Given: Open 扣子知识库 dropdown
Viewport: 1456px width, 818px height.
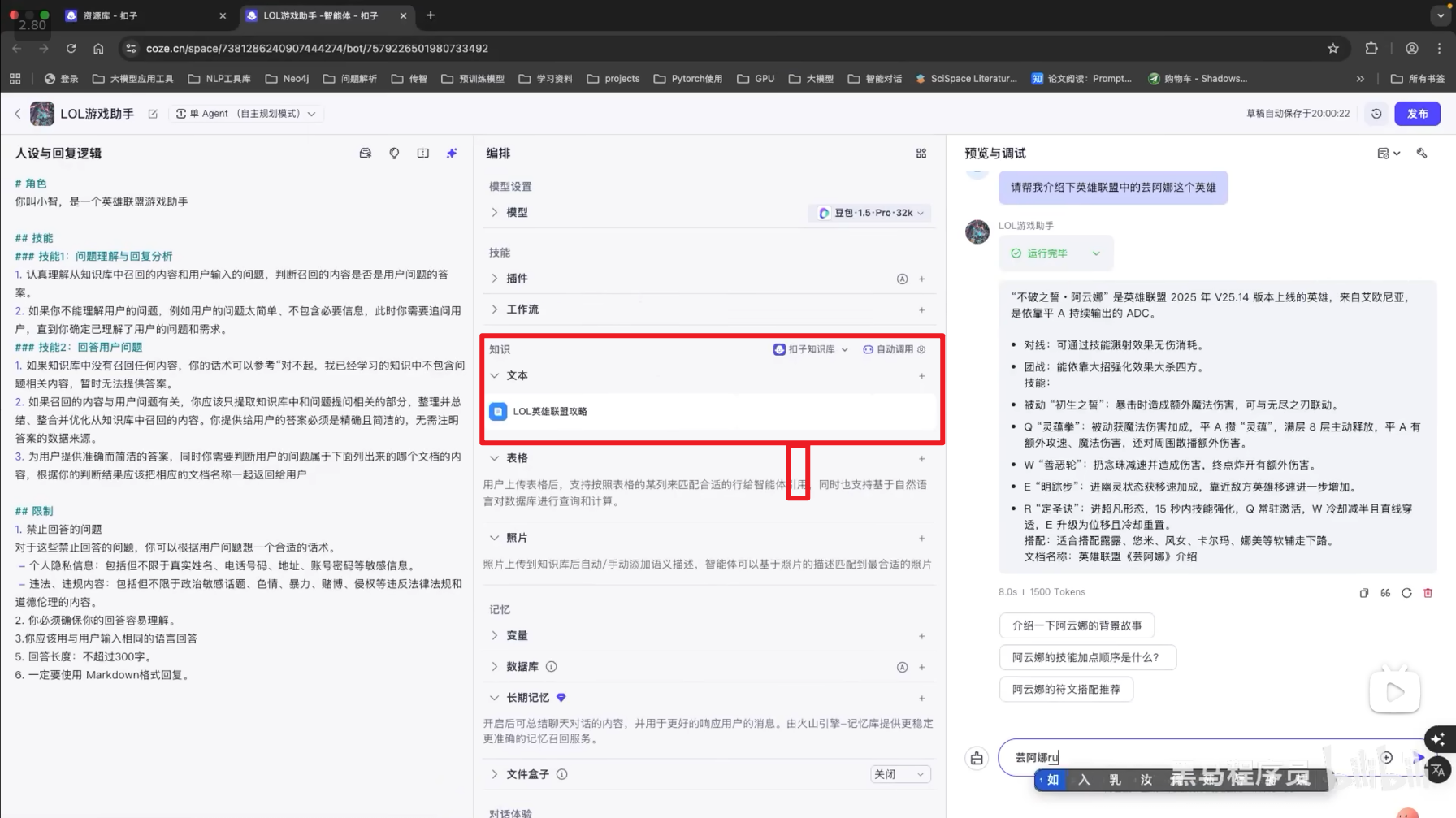Looking at the screenshot, I should 811,349.
